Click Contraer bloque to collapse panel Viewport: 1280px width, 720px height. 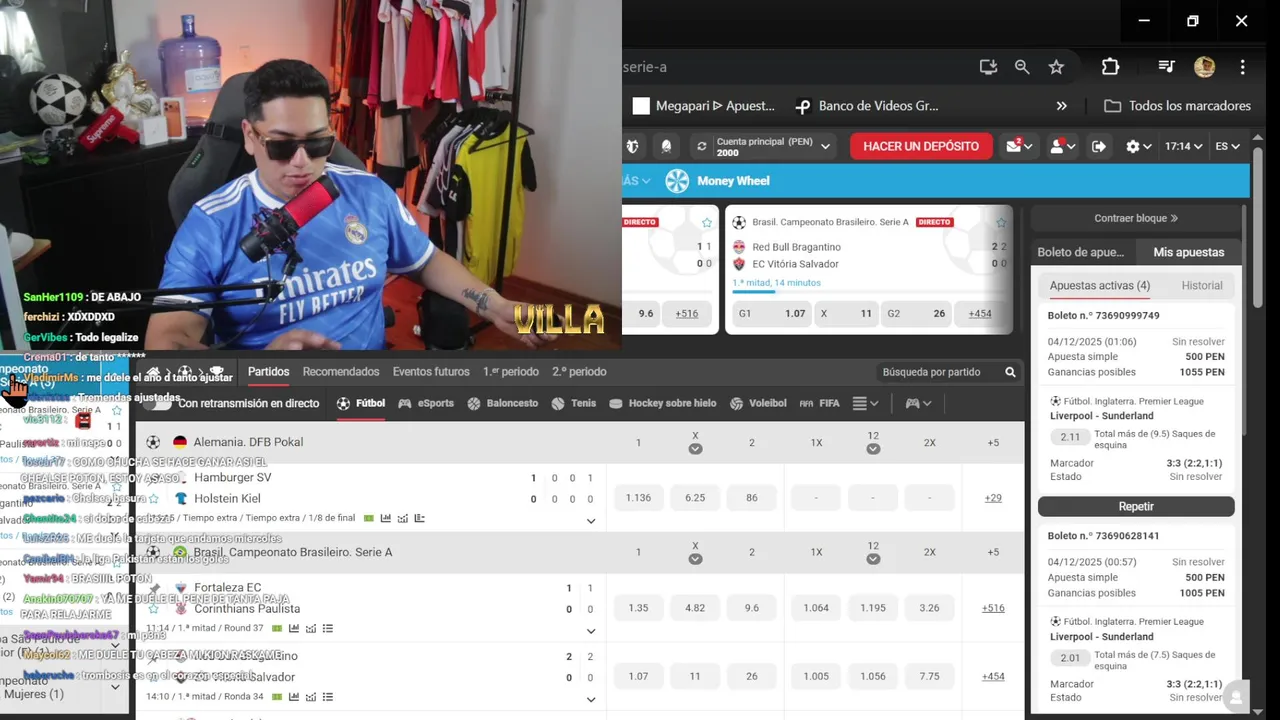1136,218
